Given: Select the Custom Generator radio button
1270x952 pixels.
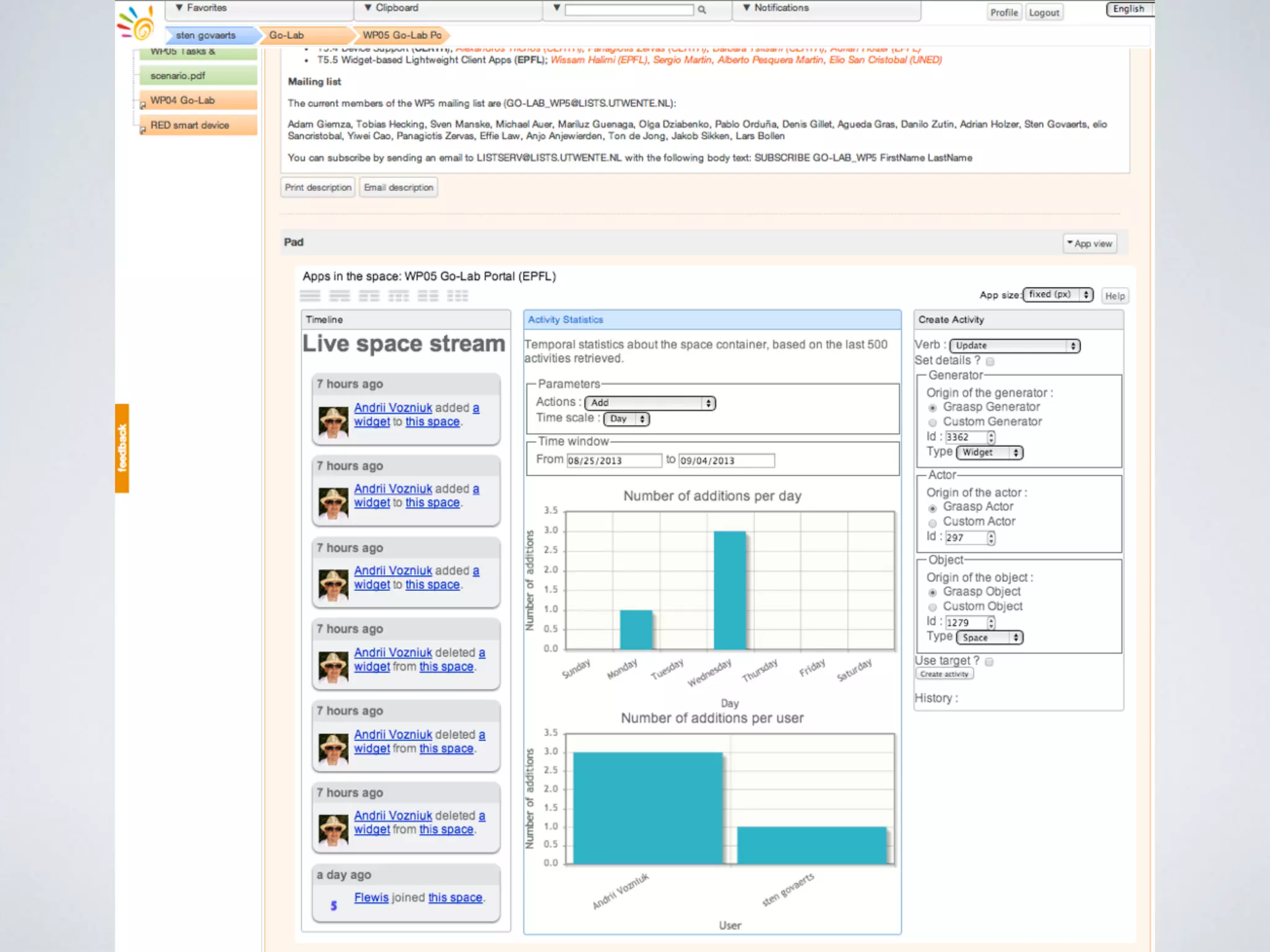Looking at the screenshot, I should click(933, 423).
